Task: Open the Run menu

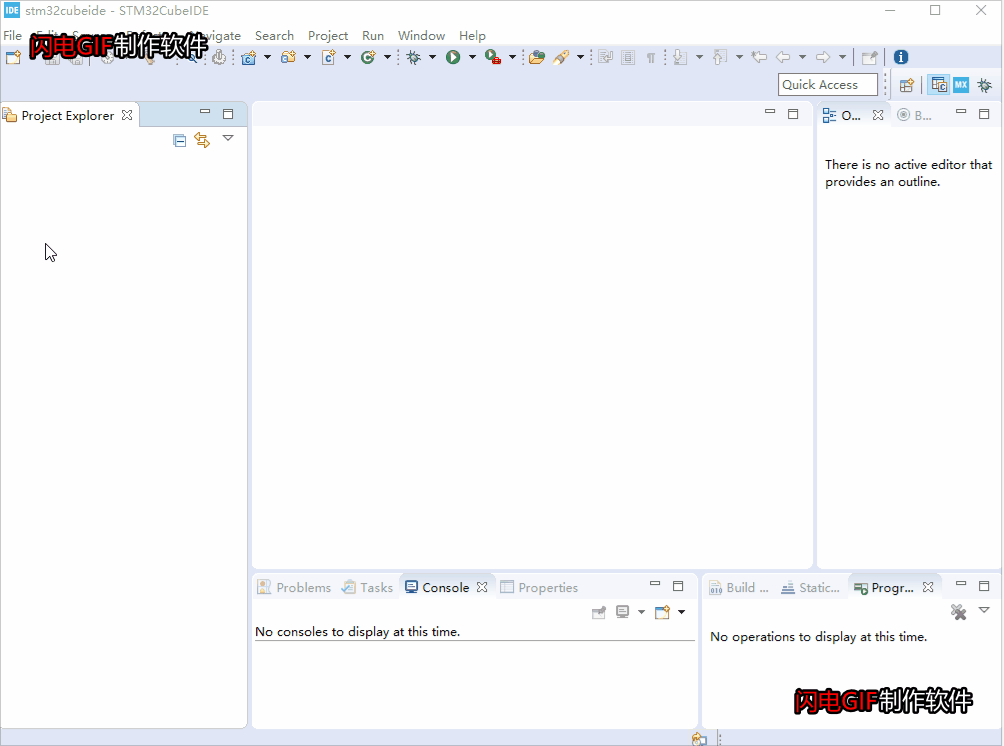Action: (x=373, y=36)
